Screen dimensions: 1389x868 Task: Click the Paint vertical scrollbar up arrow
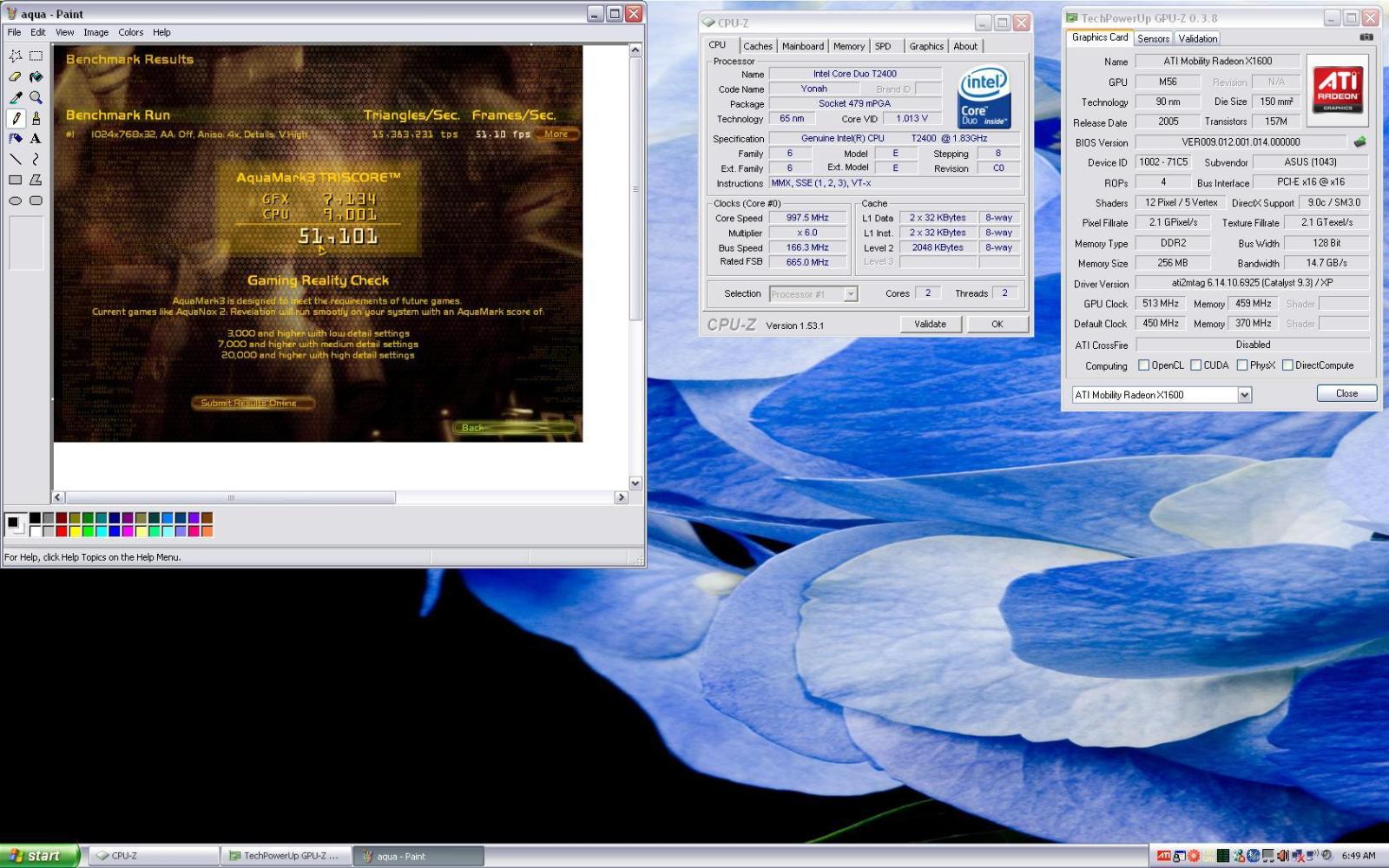click(x=635, y=50)
